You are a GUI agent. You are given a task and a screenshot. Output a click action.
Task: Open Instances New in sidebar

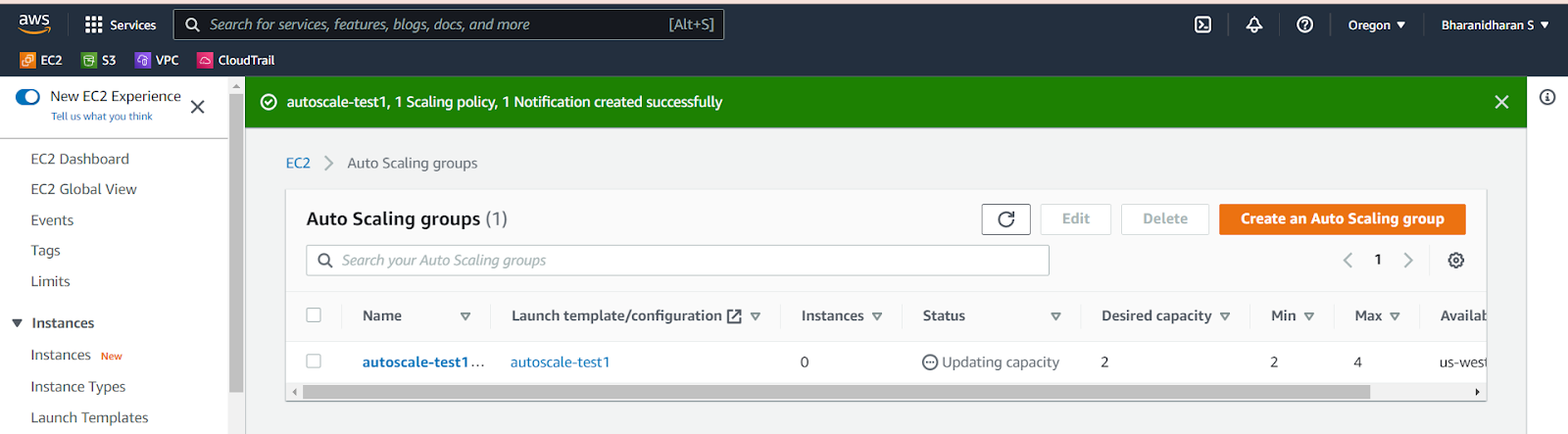tap(76, 356)
